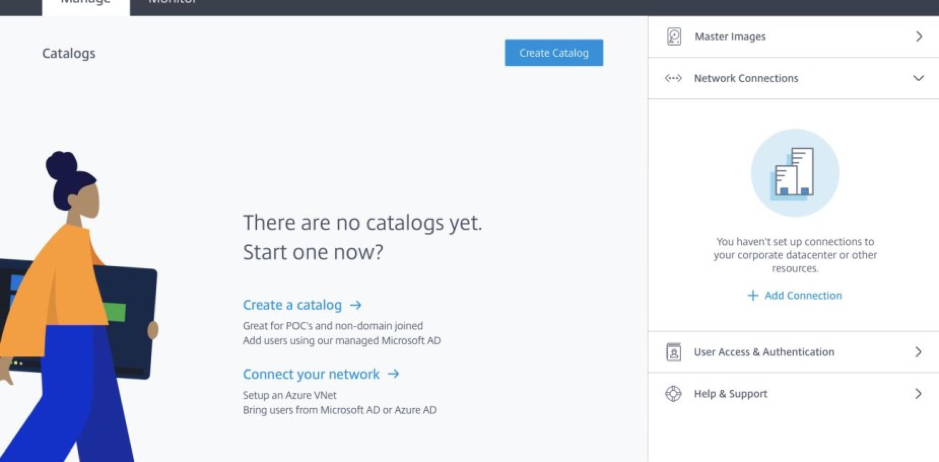Click 'Great for POC's and non-domain joined' text

(333, 326)
